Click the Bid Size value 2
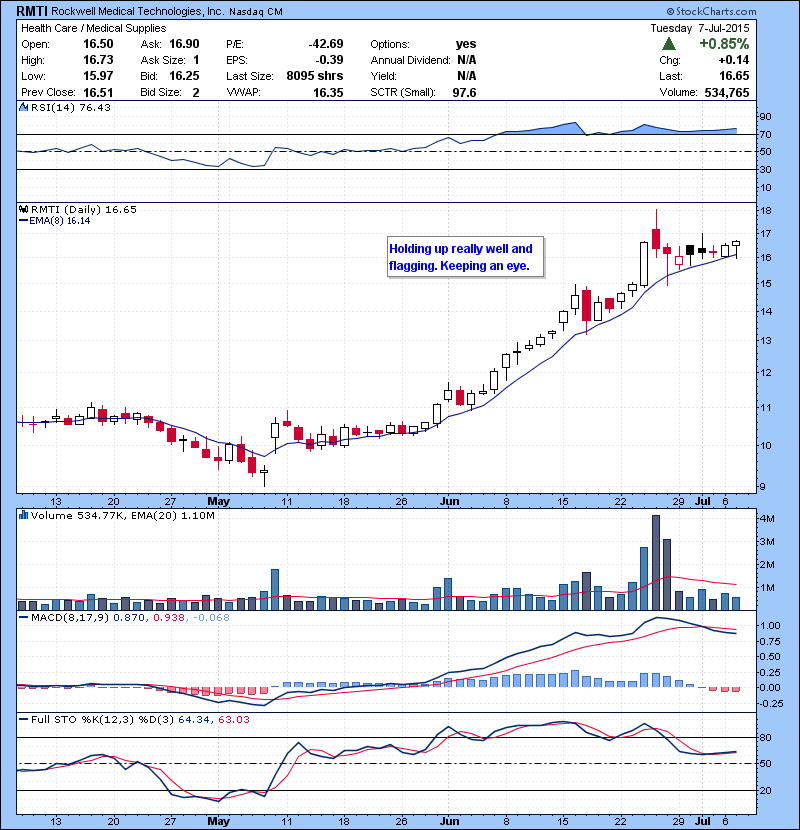Viewport: 800px width, 830px height. point(196,93)
